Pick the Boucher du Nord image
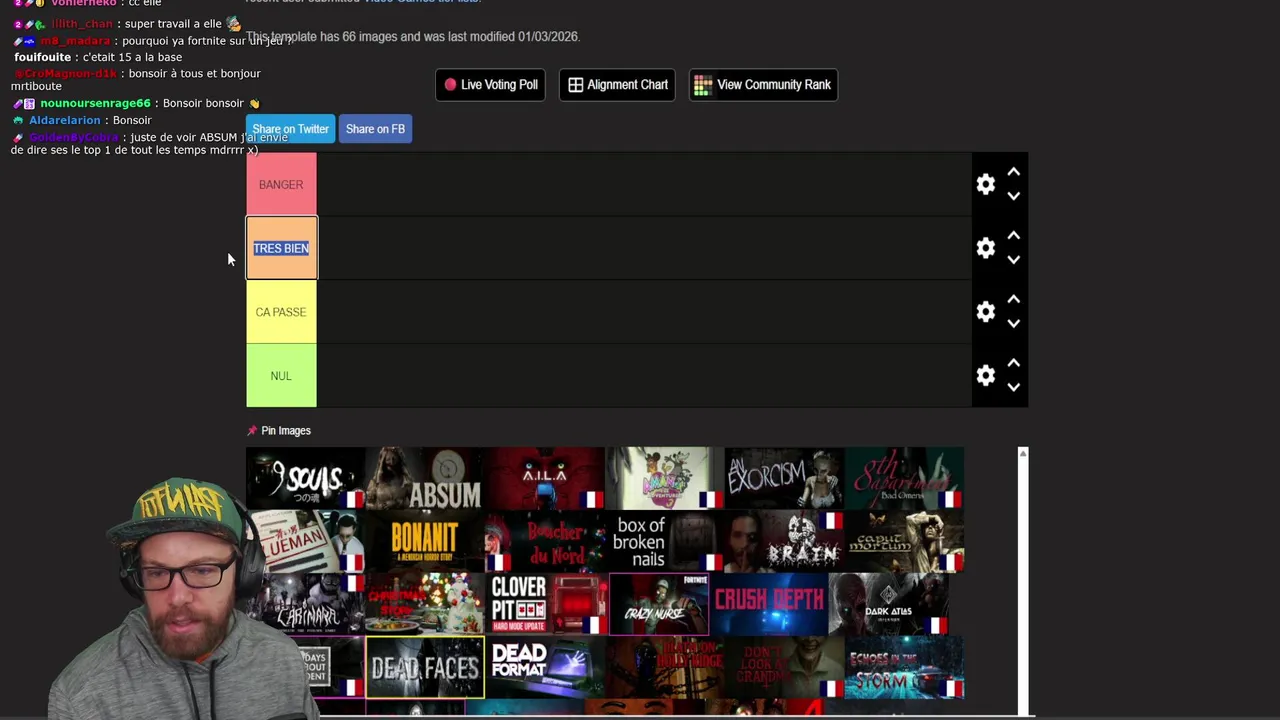Viewport: 1280px width, 720px height. (545, 541)
